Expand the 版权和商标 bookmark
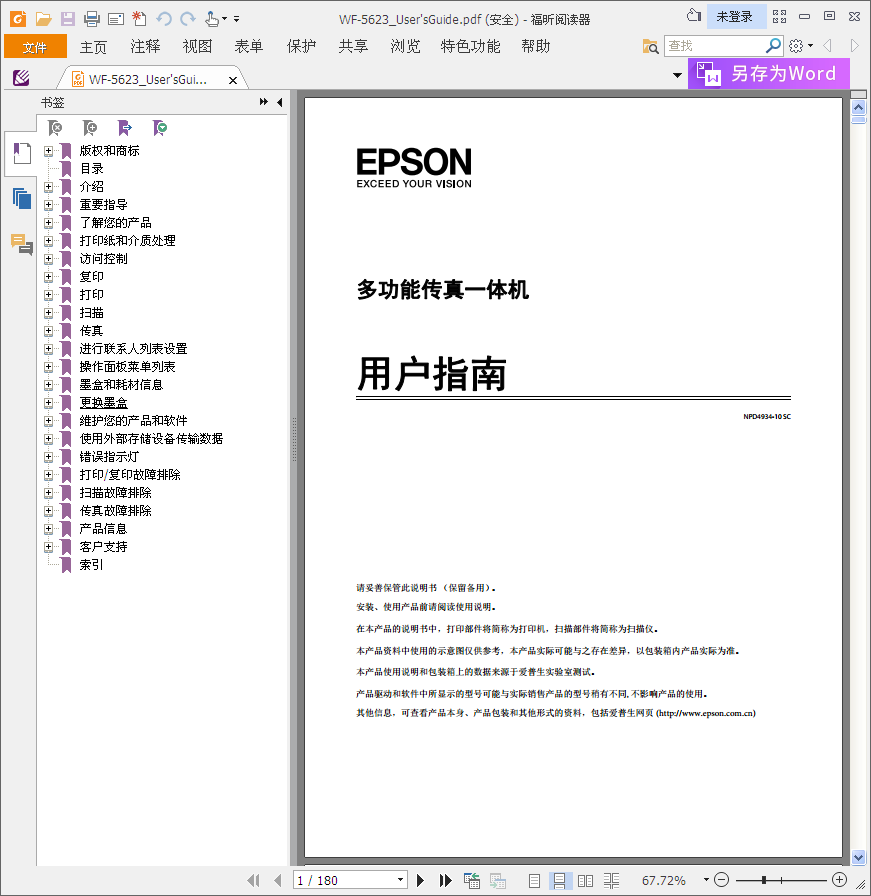This screenshot has width=871, height=896. [49, 151]
